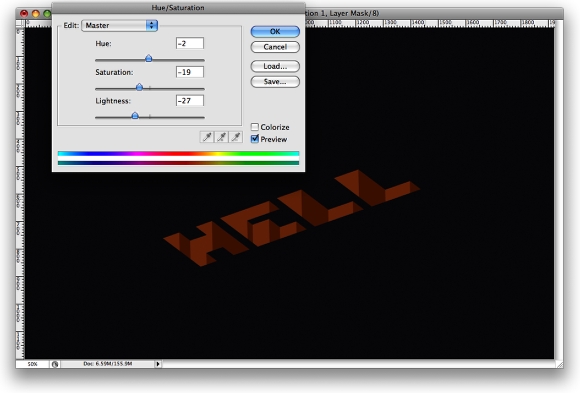Select the Subtract from Sample eyedropper

[x=236, y=137]
